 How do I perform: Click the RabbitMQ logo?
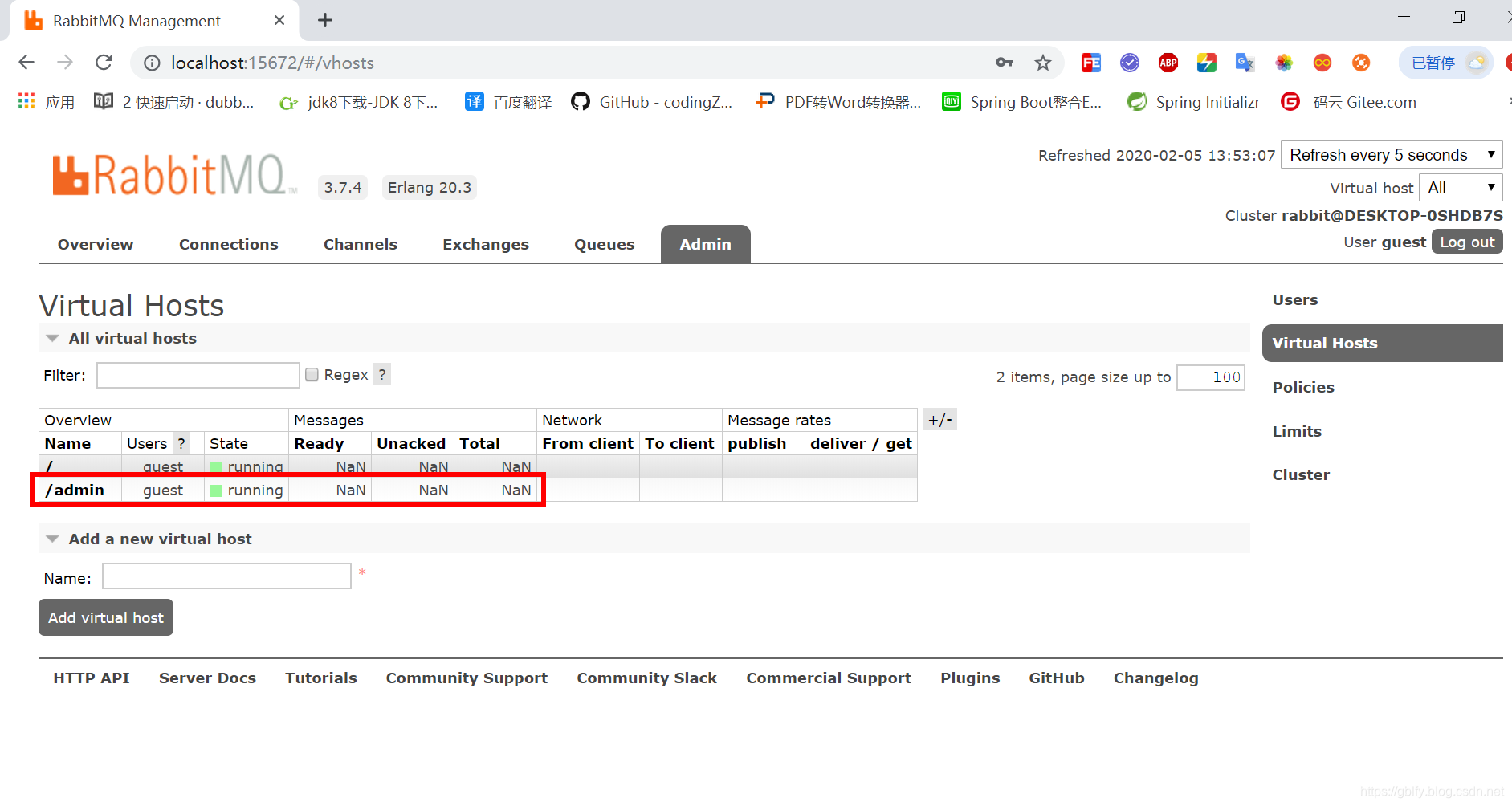tap(174, 175)
